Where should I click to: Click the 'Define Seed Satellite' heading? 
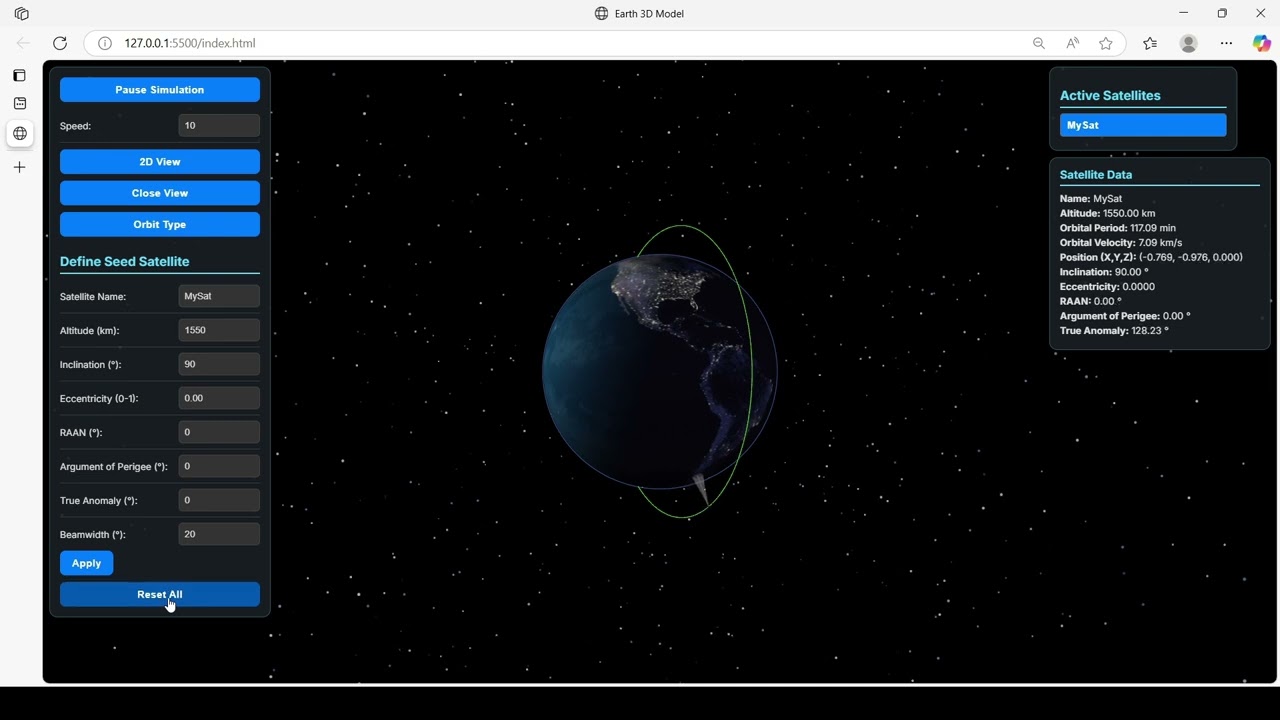[x=124, y=261]
